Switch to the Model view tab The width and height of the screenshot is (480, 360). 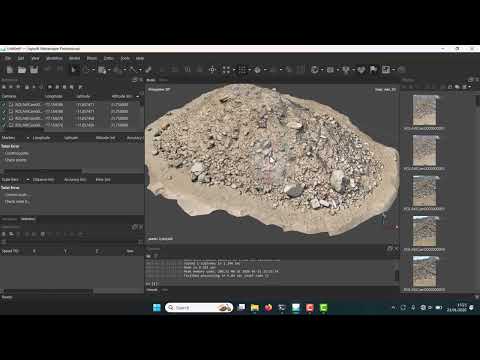[x=151, y=80]
